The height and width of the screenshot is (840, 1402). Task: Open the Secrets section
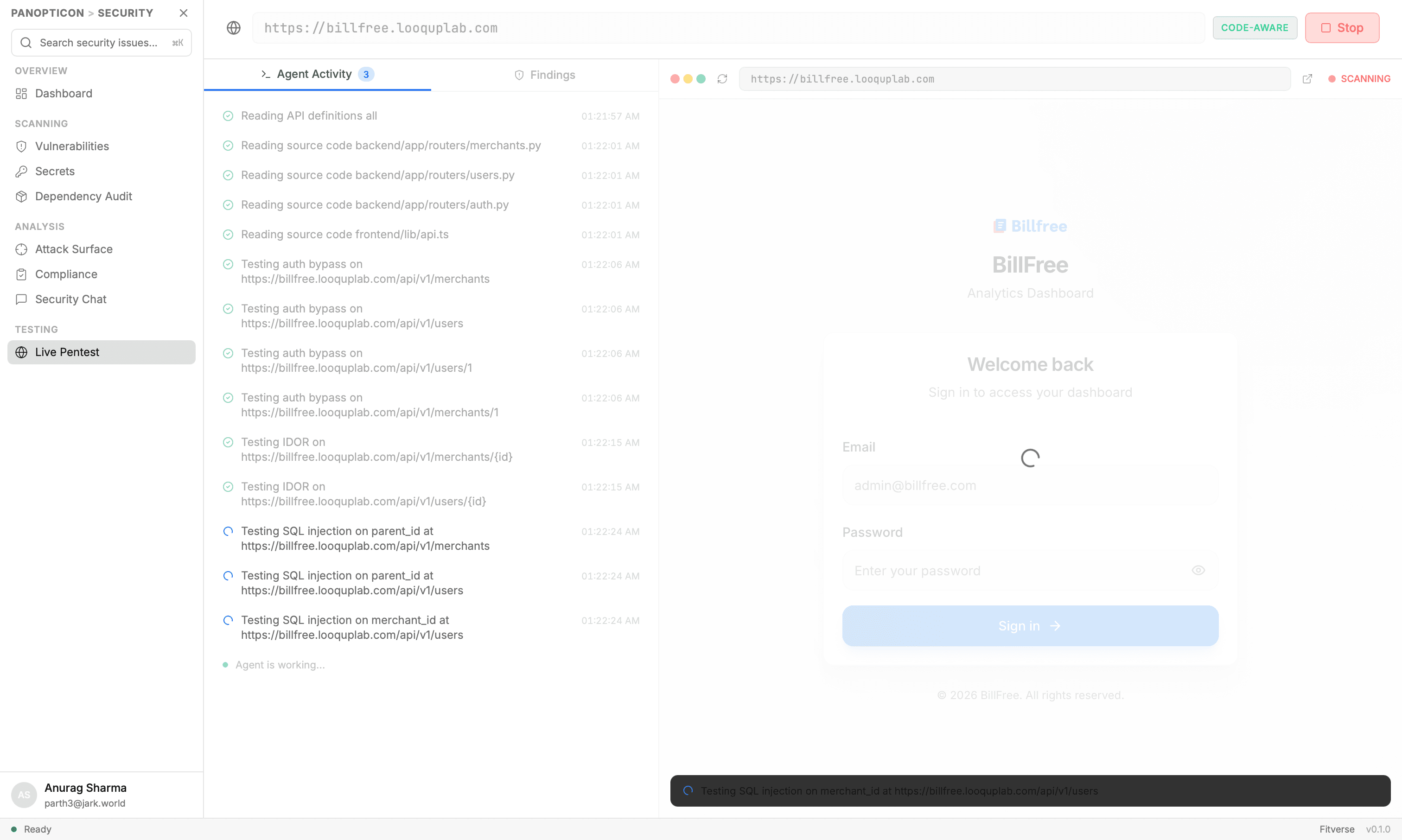point(55,171)
